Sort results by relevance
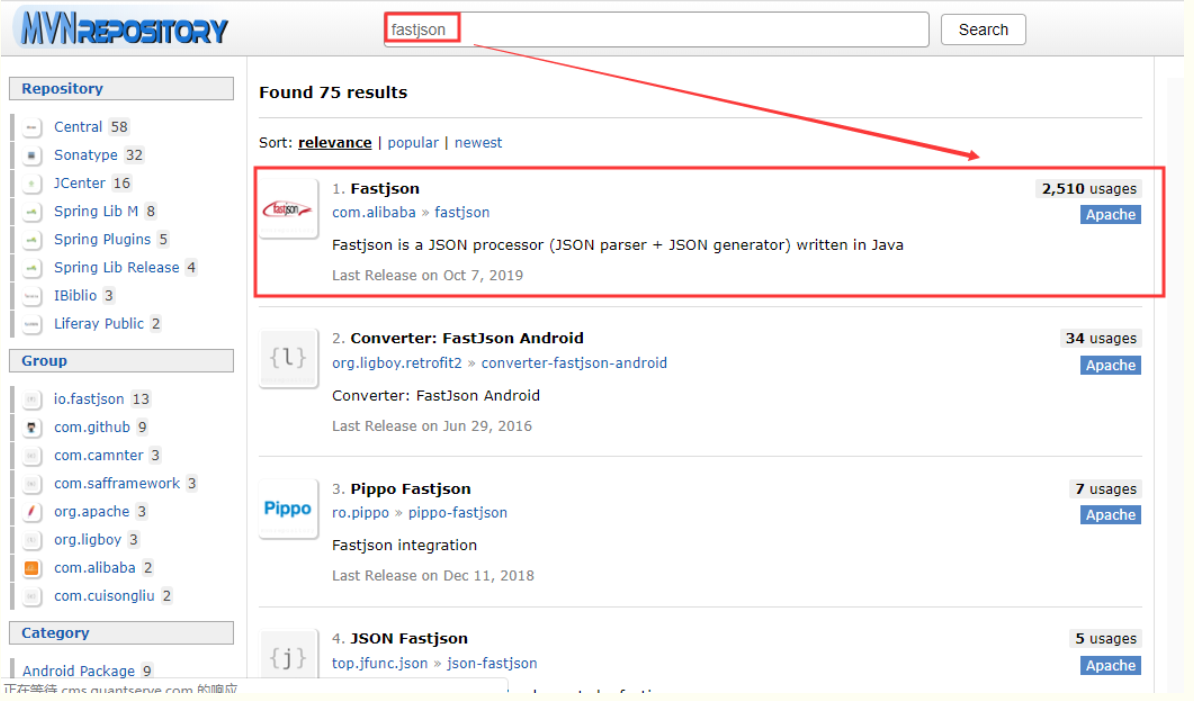Screen dimensions: 1194x701 (x=335, y=142)
